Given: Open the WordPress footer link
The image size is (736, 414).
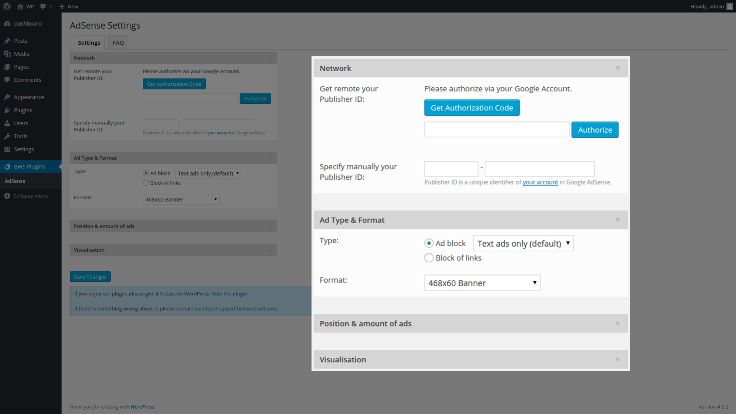Looking at the screenshot, I should pos(142,407).
